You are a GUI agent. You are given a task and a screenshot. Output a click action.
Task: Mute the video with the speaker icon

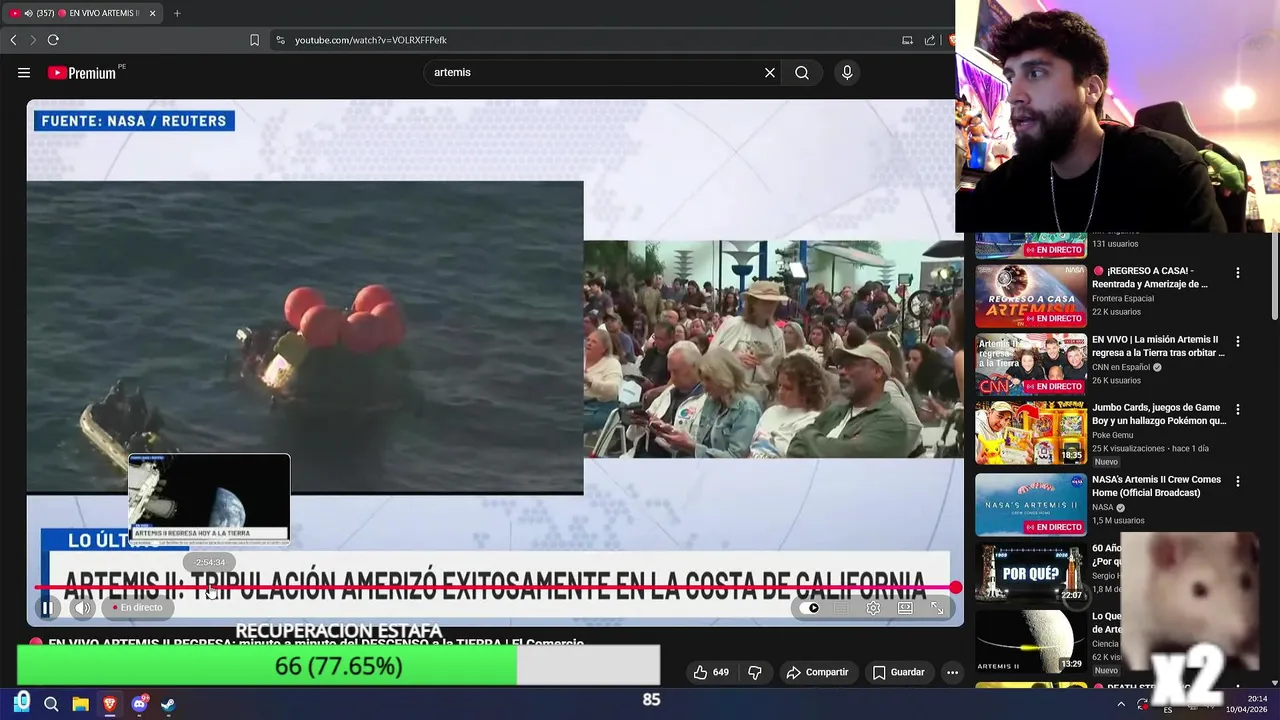(x=82, y=607)
